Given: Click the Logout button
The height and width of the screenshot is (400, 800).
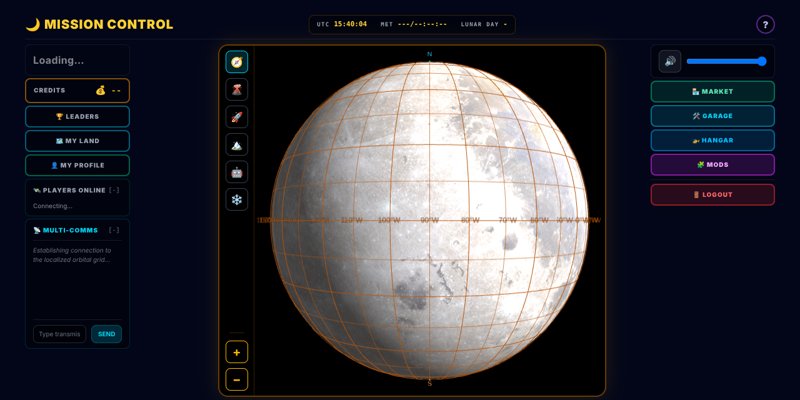Looking at the screenshot, I should 713,194.
